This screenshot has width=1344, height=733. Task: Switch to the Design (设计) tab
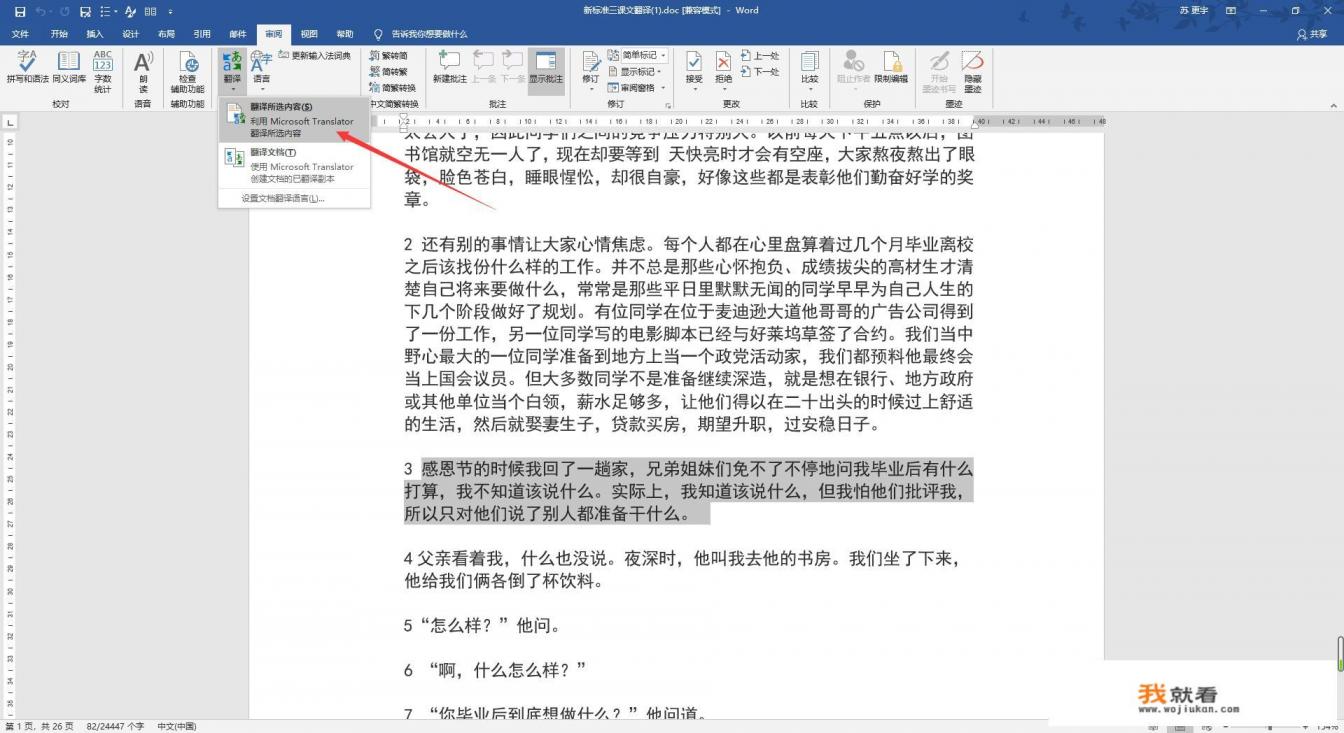tap(131, 34)
